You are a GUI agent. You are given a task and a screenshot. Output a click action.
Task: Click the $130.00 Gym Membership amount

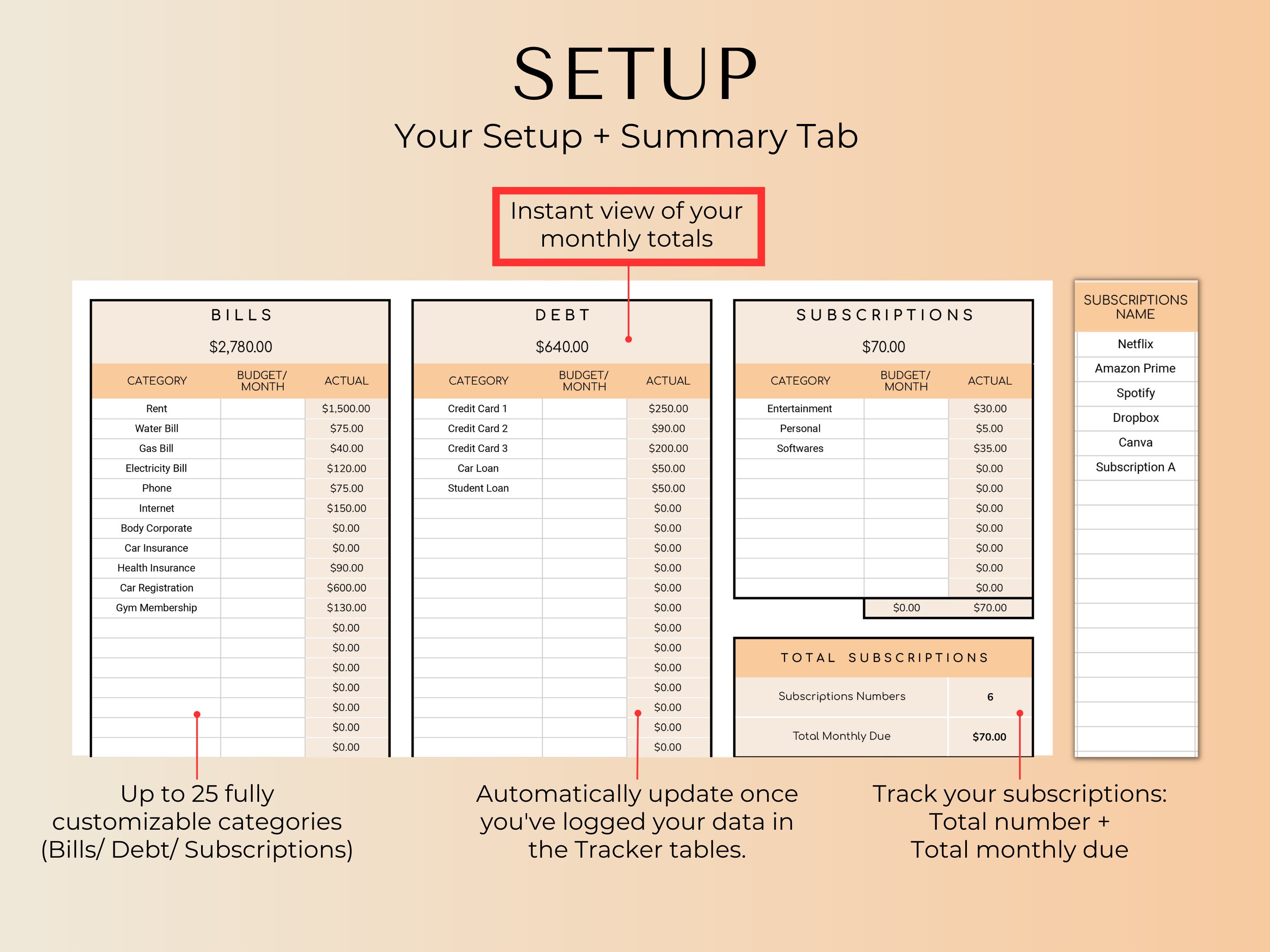pyautogui.click(x=346, y=608)
